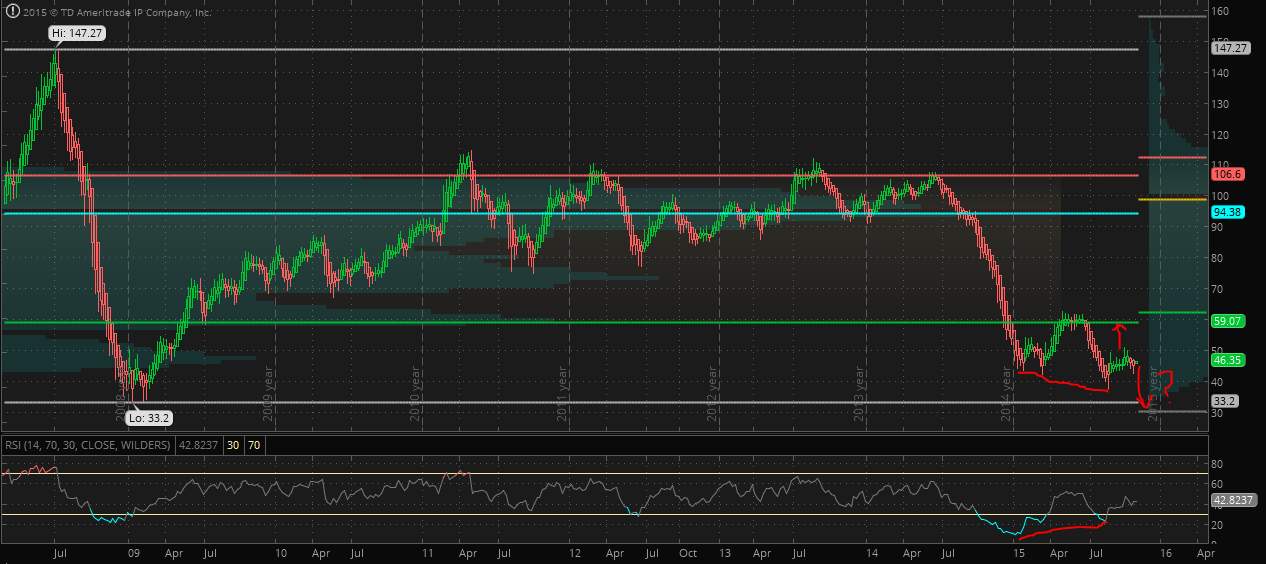Click the 130 price axis value
The height and width of the screenshot is (564, 1266).
(1220, 104)
